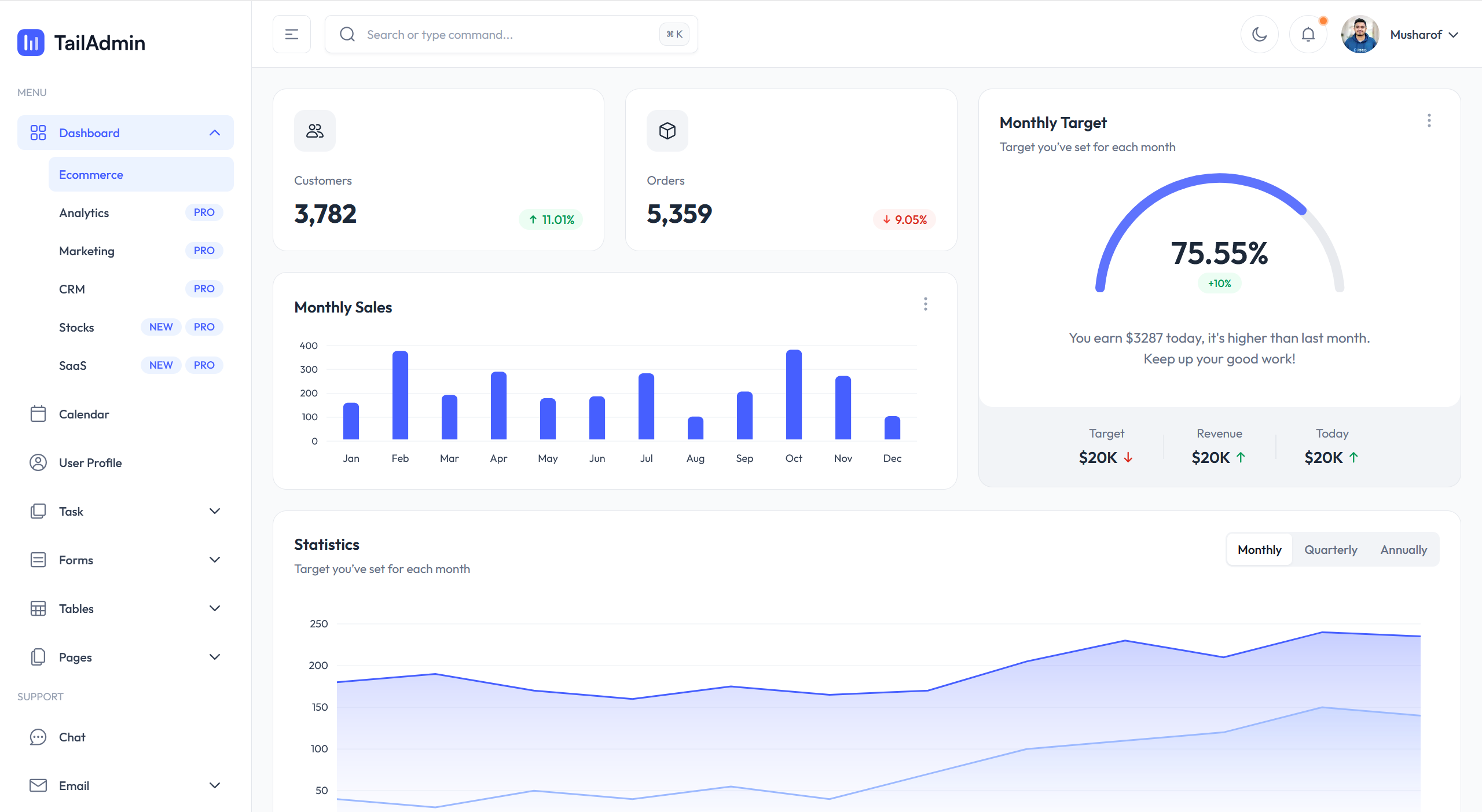Click the Statistics chart heading
Screen dimensions: 1482x812
[x=327, y=545]
